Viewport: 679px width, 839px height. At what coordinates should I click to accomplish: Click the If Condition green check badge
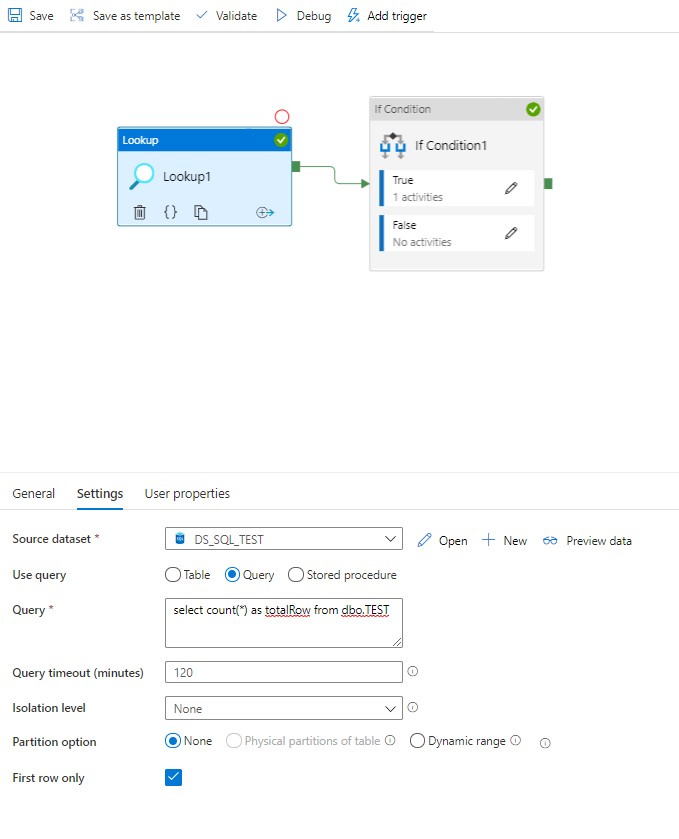tap(533, 109)
